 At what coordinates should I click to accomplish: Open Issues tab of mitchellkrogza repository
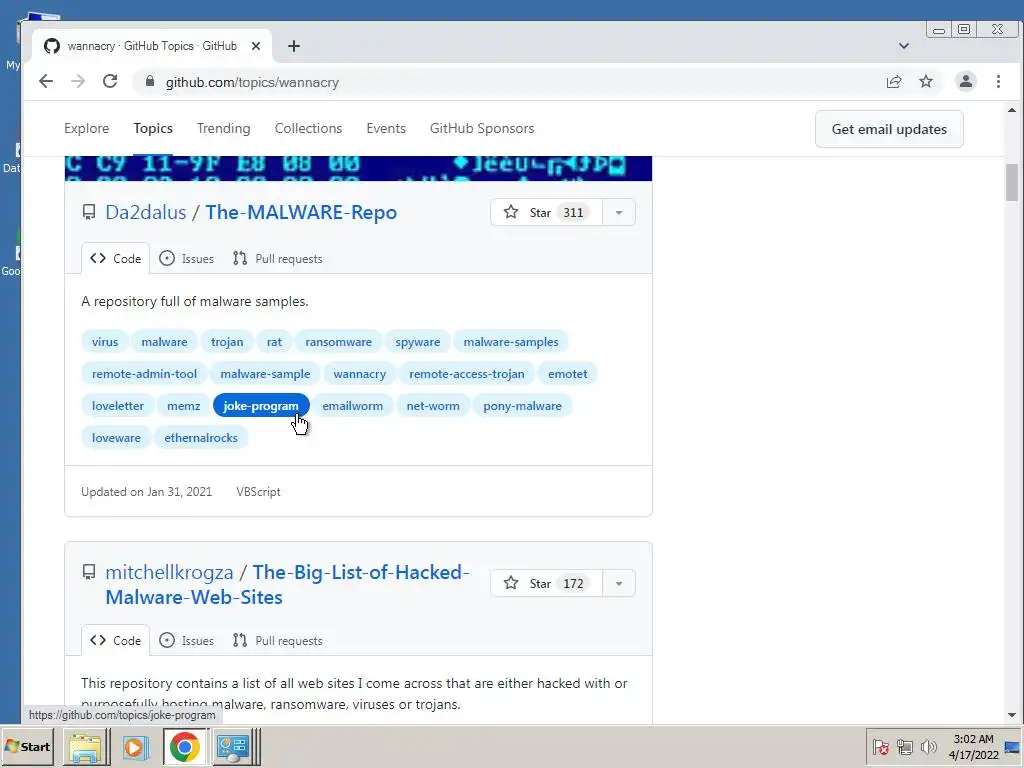pos(187,641)
